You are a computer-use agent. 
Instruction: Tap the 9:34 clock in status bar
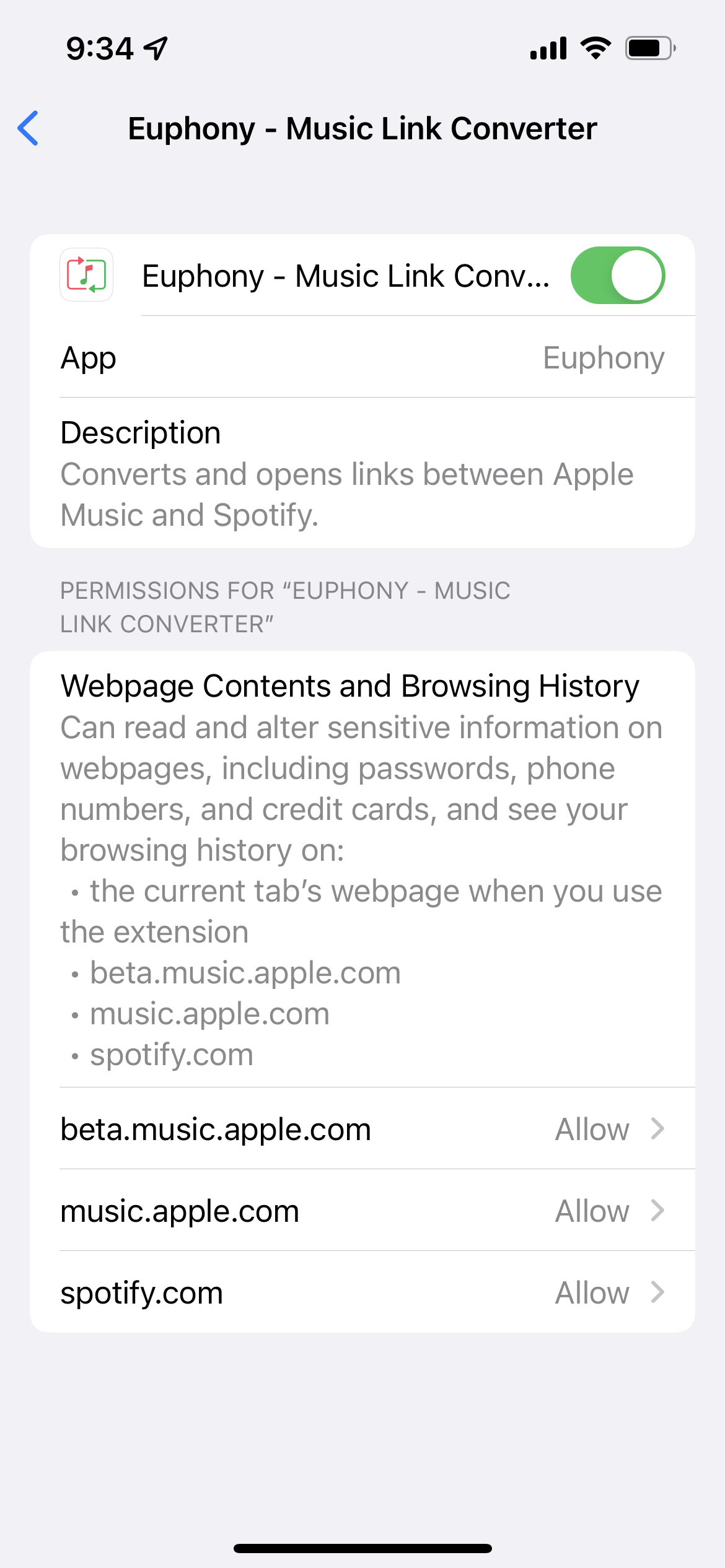point(100,48)
